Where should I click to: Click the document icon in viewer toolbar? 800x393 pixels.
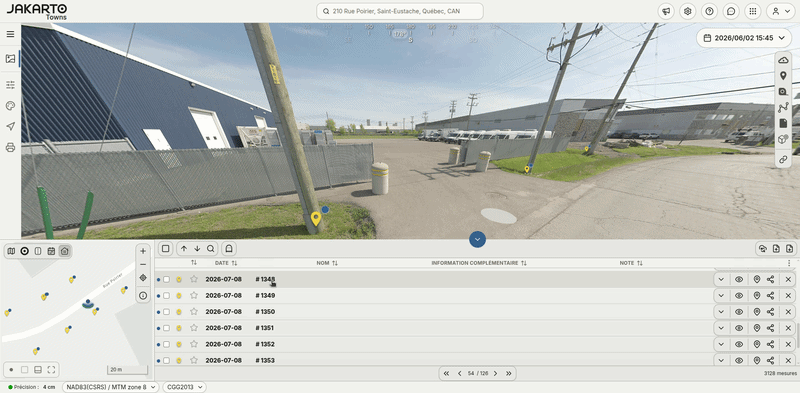(x=783, y=124)
